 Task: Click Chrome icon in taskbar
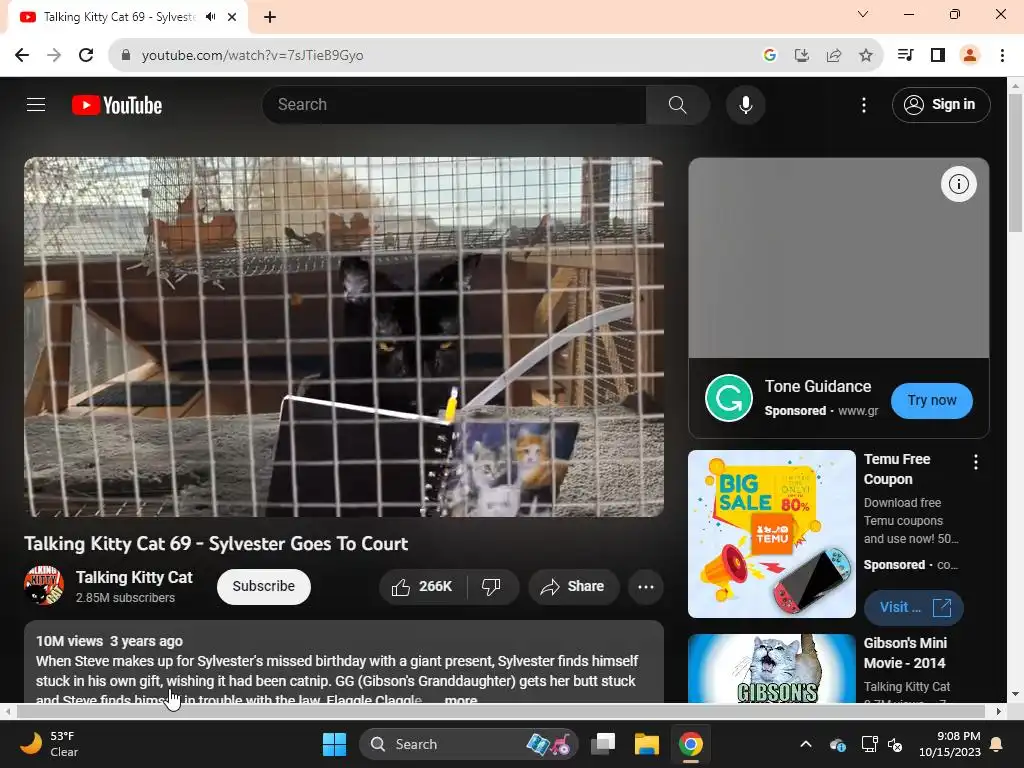pyautogui.click(x=690, y=744)
